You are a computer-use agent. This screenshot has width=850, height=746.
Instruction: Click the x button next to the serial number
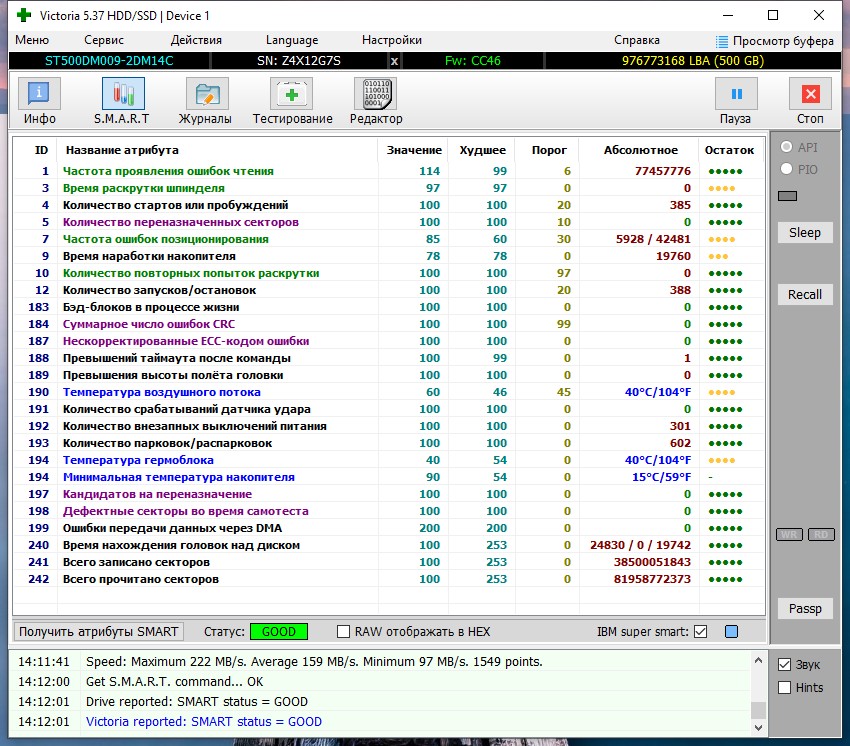pyautogui.click(x=394, y=61)
